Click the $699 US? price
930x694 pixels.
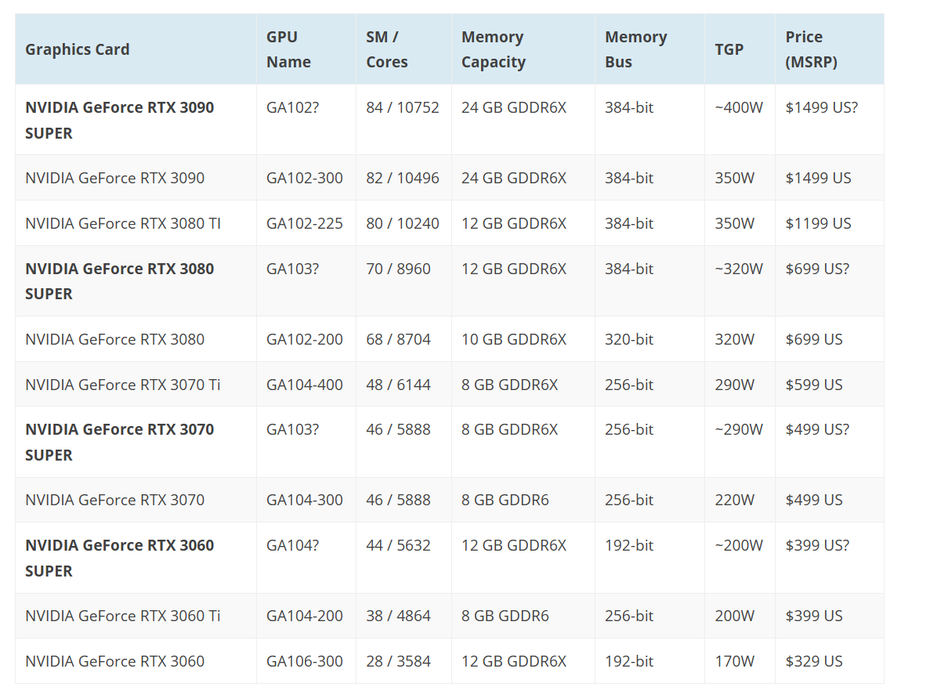click(817, 269)
